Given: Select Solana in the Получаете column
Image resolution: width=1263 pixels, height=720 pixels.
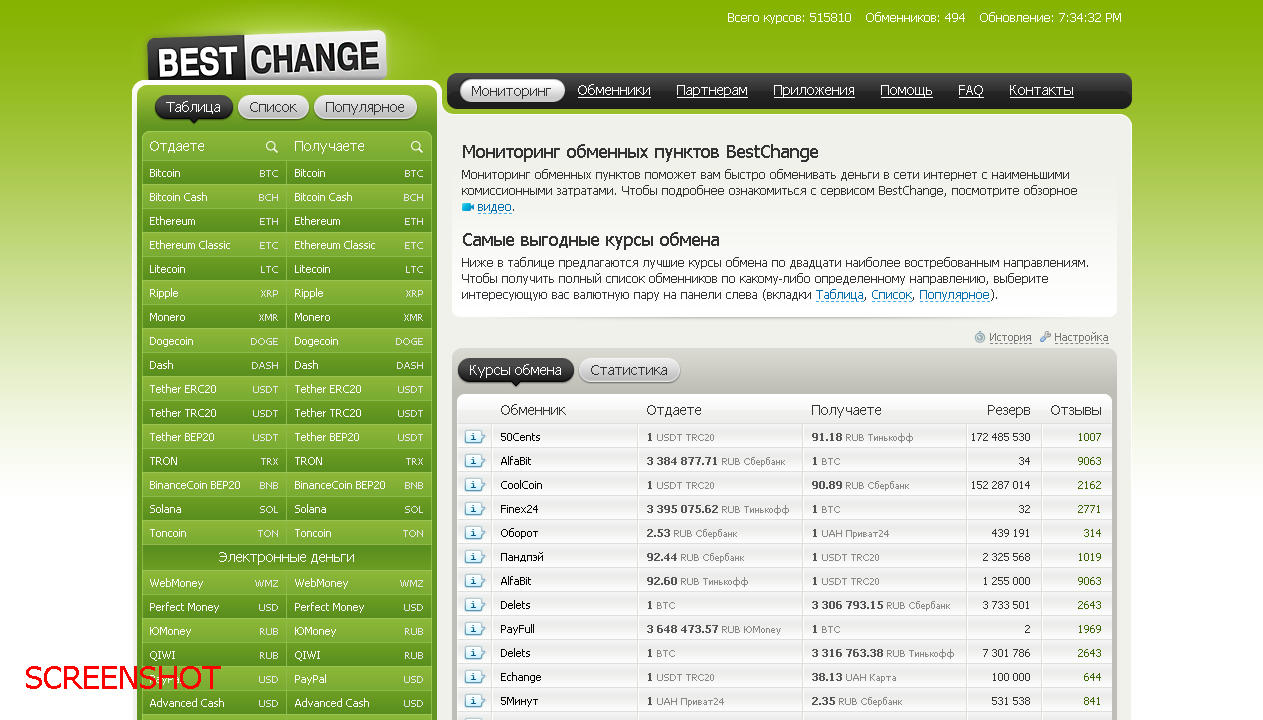Looking at the screenshot, I should click(359, 509).
